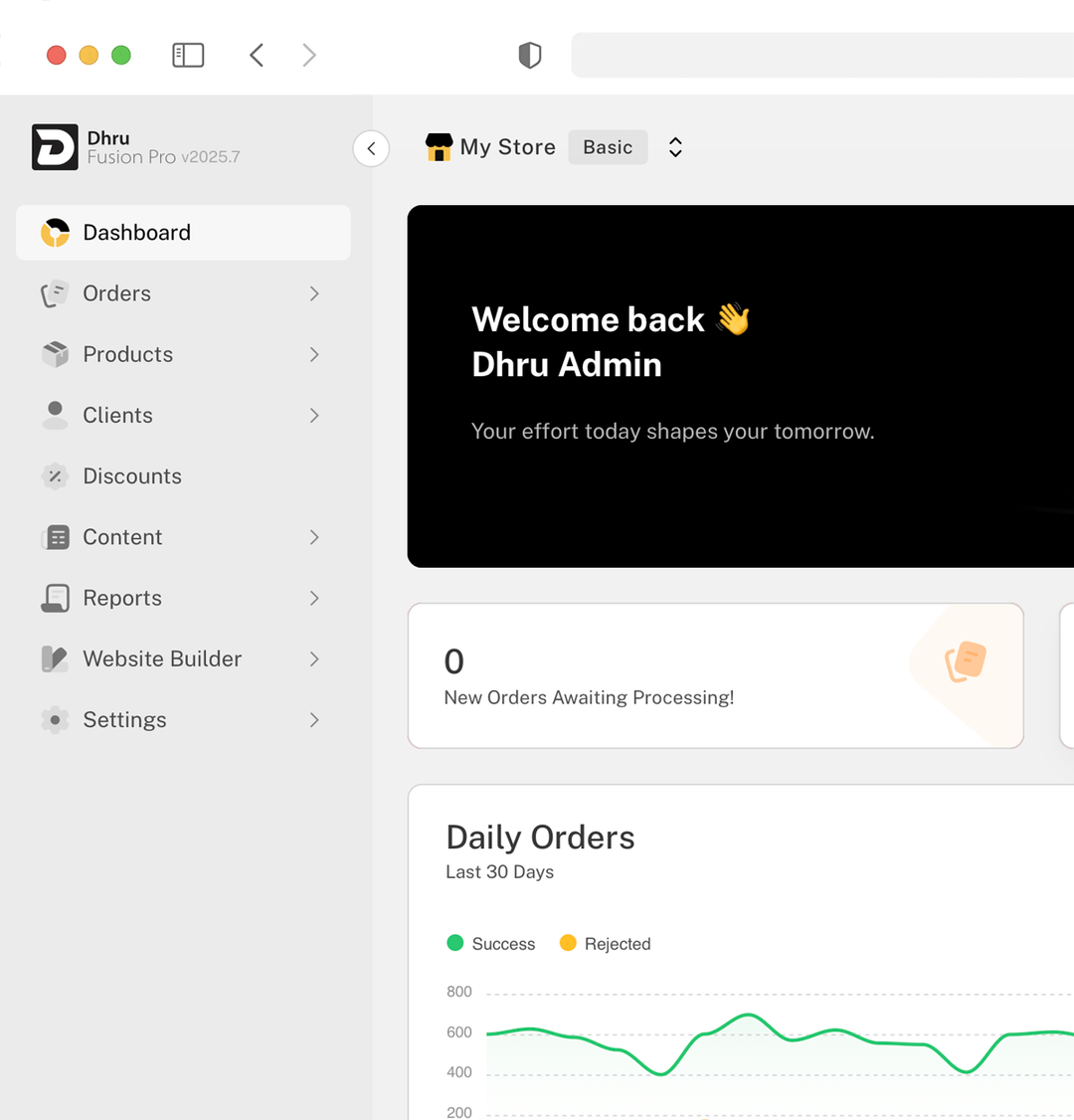The height and width of the screenshot is (1120, 1074).
Task: Open the store switcher next to Basic
Action: pyautogui.click(x=675, y=146)
